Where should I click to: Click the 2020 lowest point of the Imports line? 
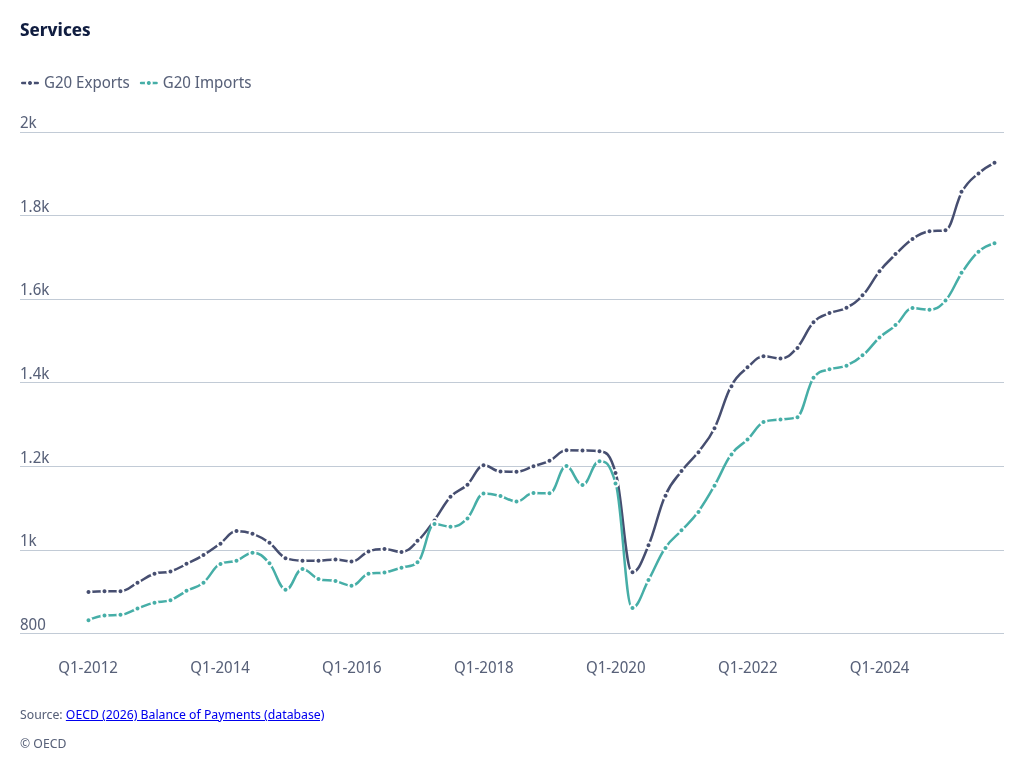[x=632, y=607]
